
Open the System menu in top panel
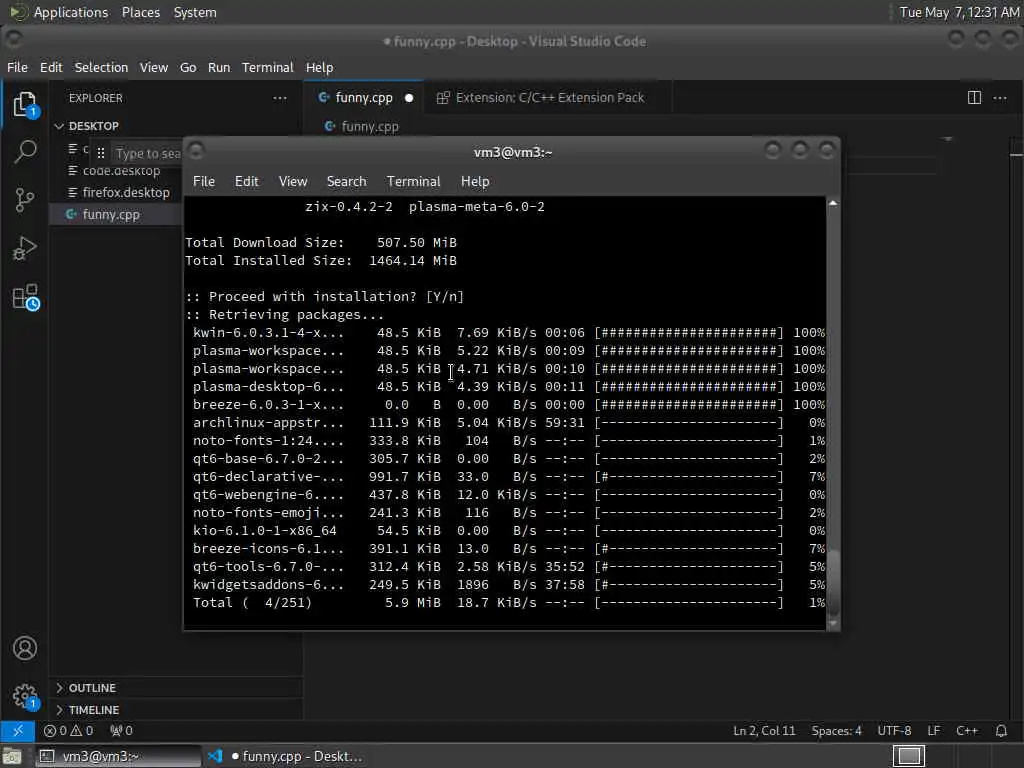pos(195,12)
